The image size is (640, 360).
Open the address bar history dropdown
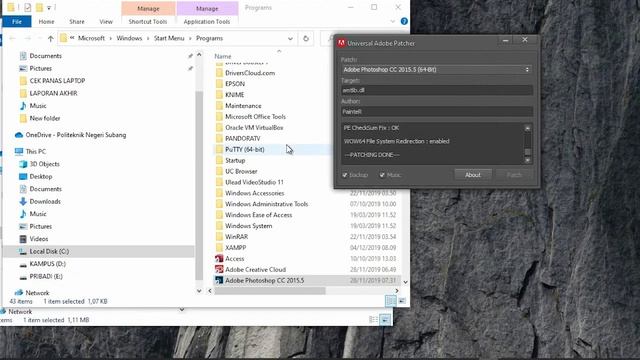(290, 38)
